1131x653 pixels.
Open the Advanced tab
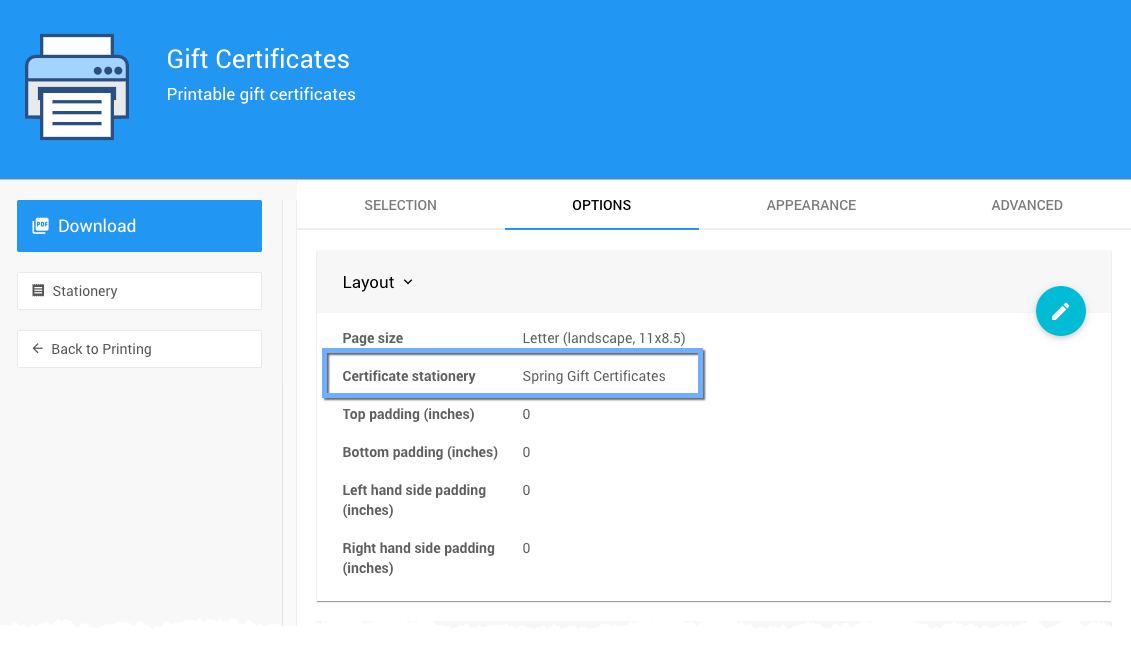(x=1026, y=205)
